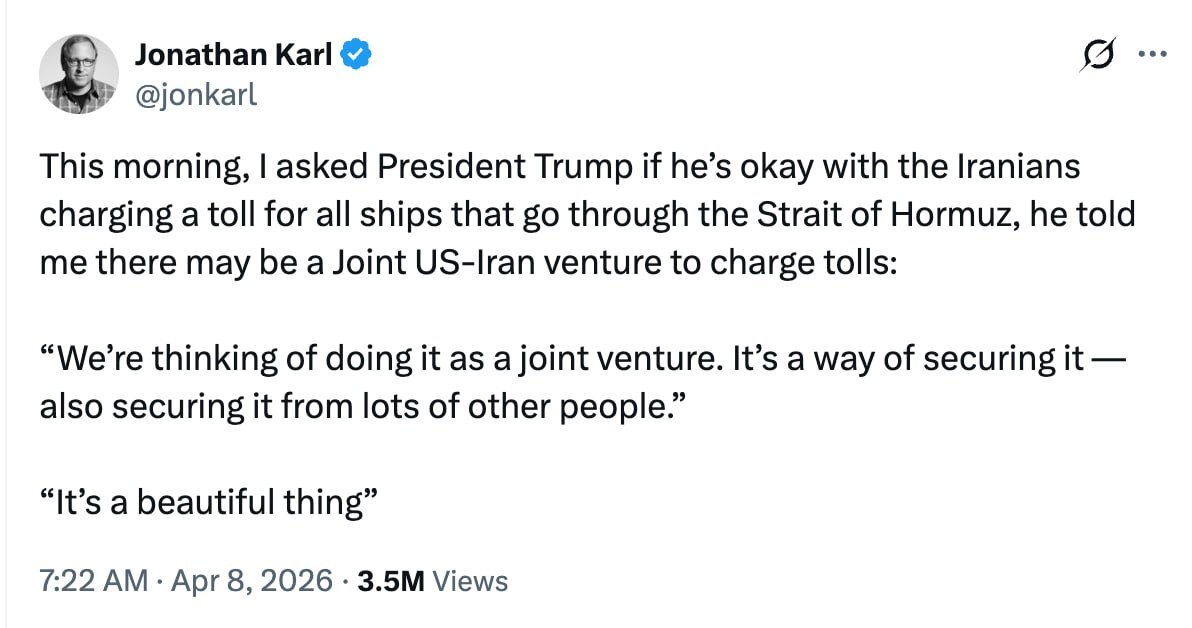Open the Jonathan Karl display name

(x=233, y=56)
